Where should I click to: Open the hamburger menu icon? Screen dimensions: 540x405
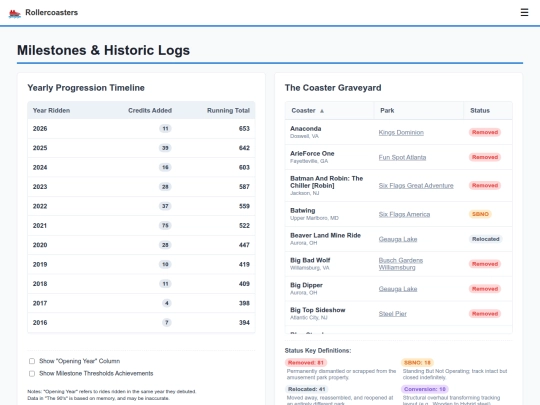coord(524,12)
